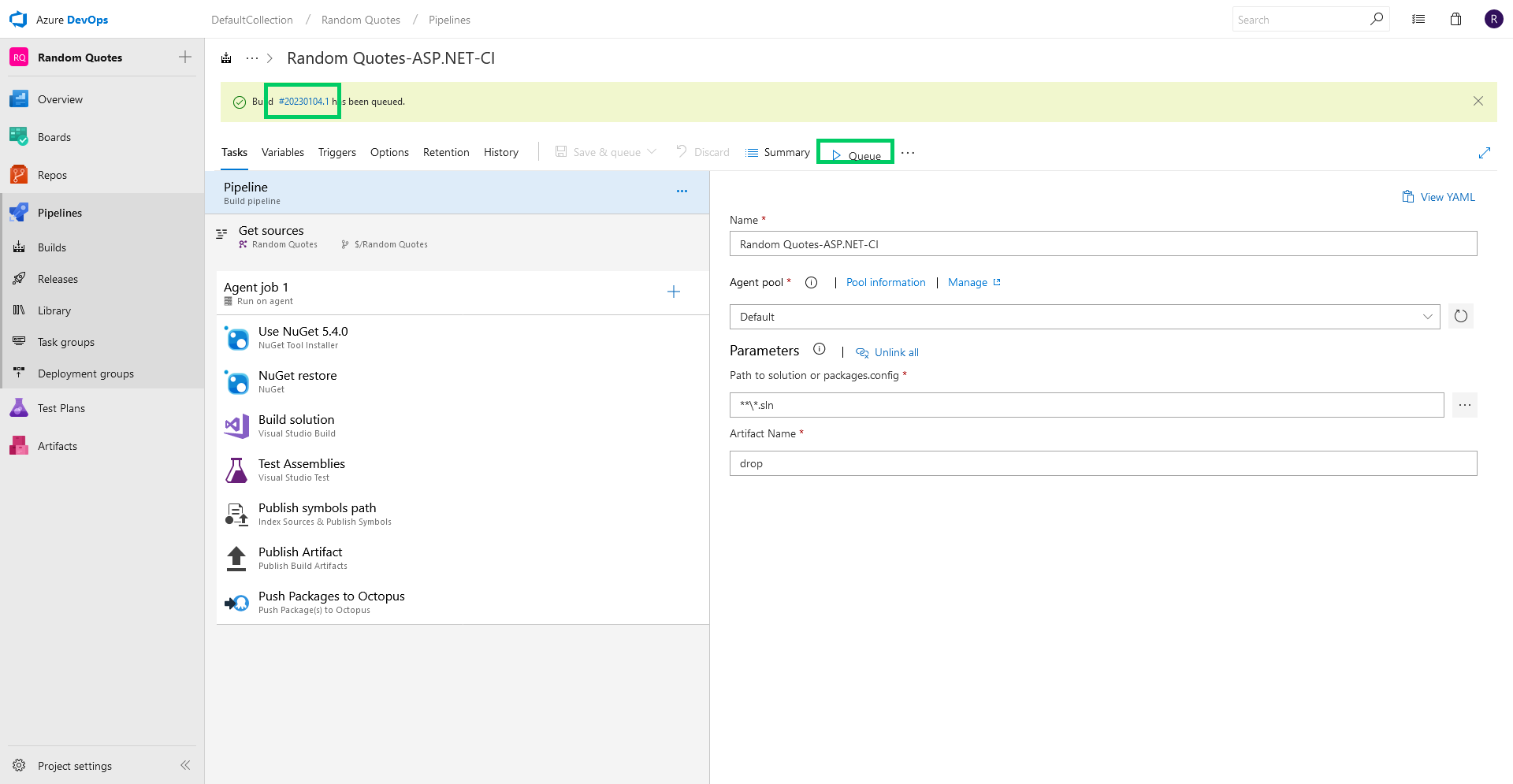
Task: Switch to Options tab
Action: click(x=389, y=152)
